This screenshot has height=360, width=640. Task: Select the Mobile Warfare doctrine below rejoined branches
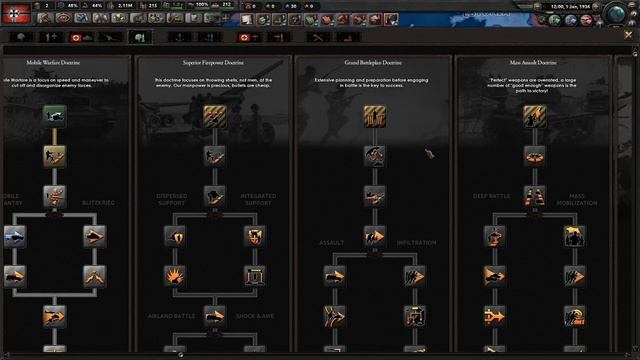(54, 316)
